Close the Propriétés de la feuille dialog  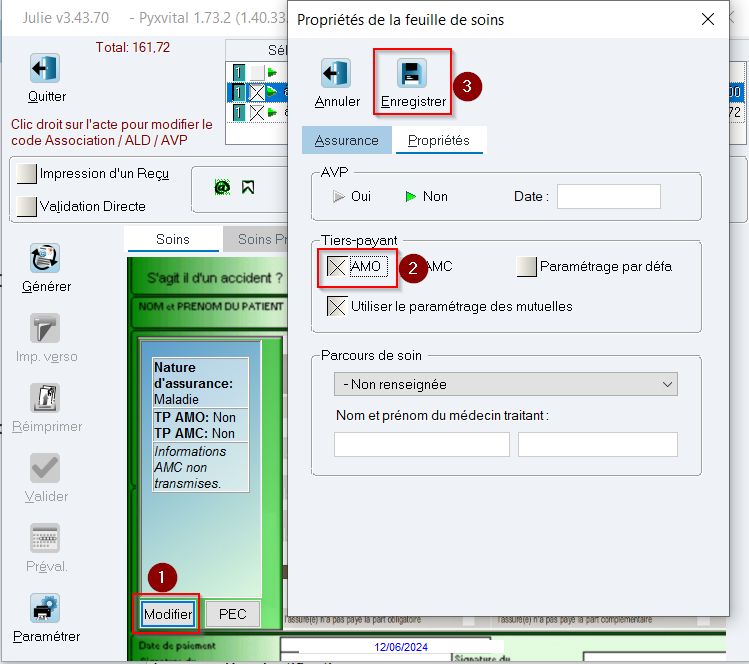point(707,19)
